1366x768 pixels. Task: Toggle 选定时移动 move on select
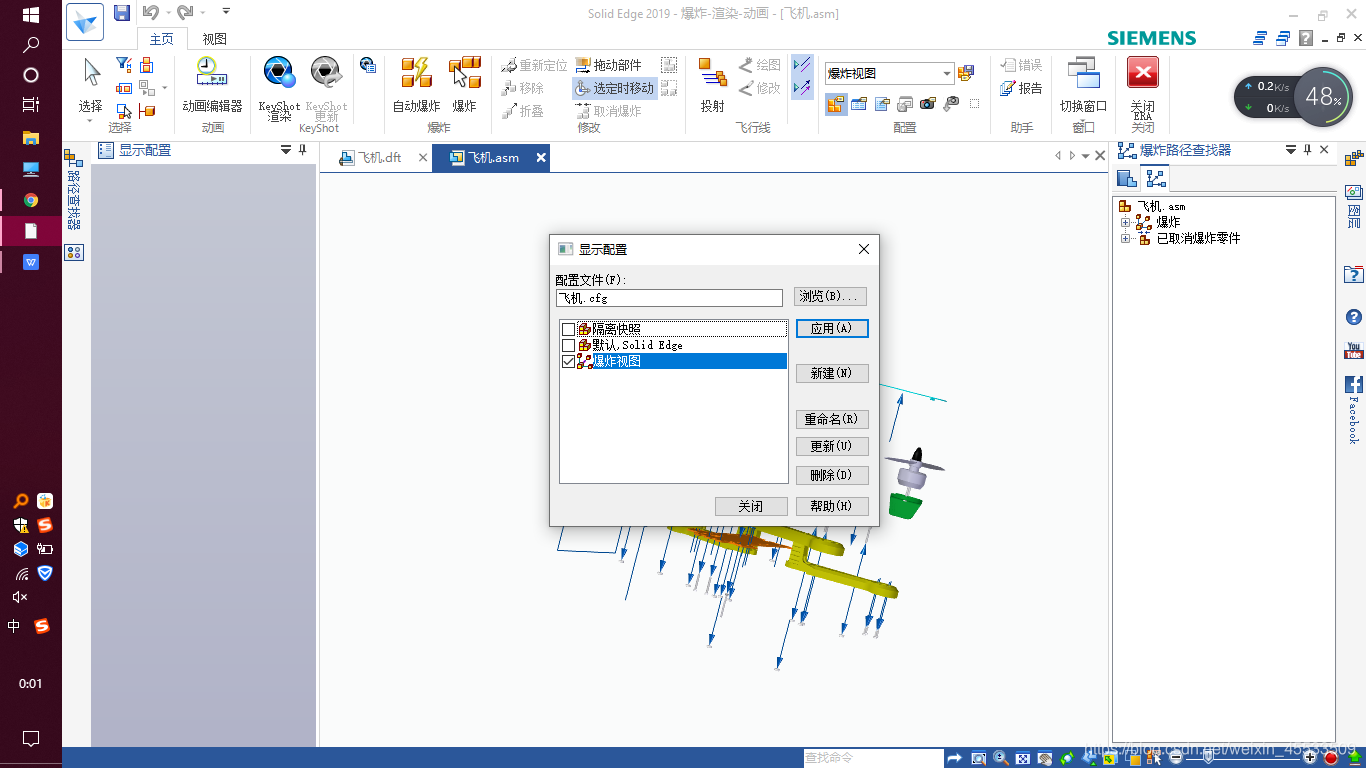pos(614,88)
